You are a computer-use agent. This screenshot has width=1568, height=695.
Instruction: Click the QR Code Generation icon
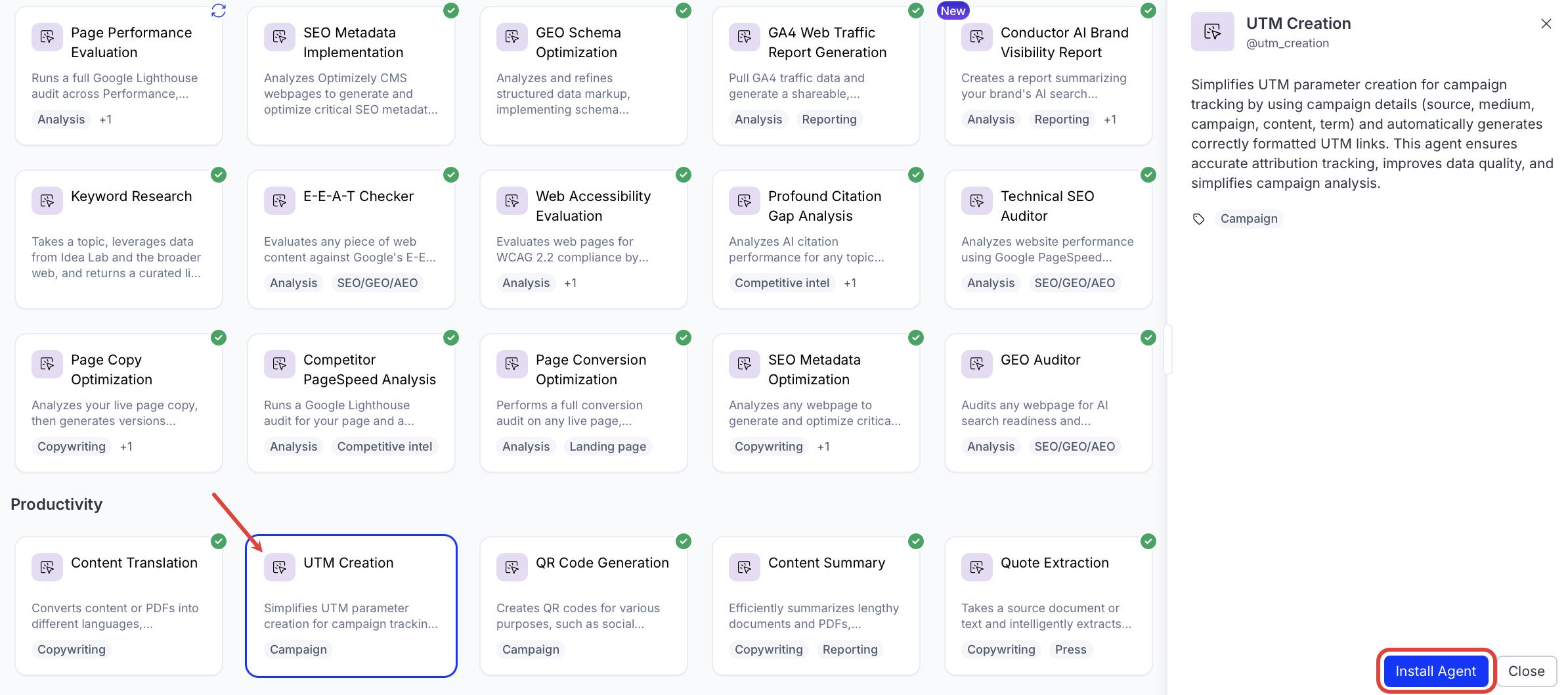[512, 567]
